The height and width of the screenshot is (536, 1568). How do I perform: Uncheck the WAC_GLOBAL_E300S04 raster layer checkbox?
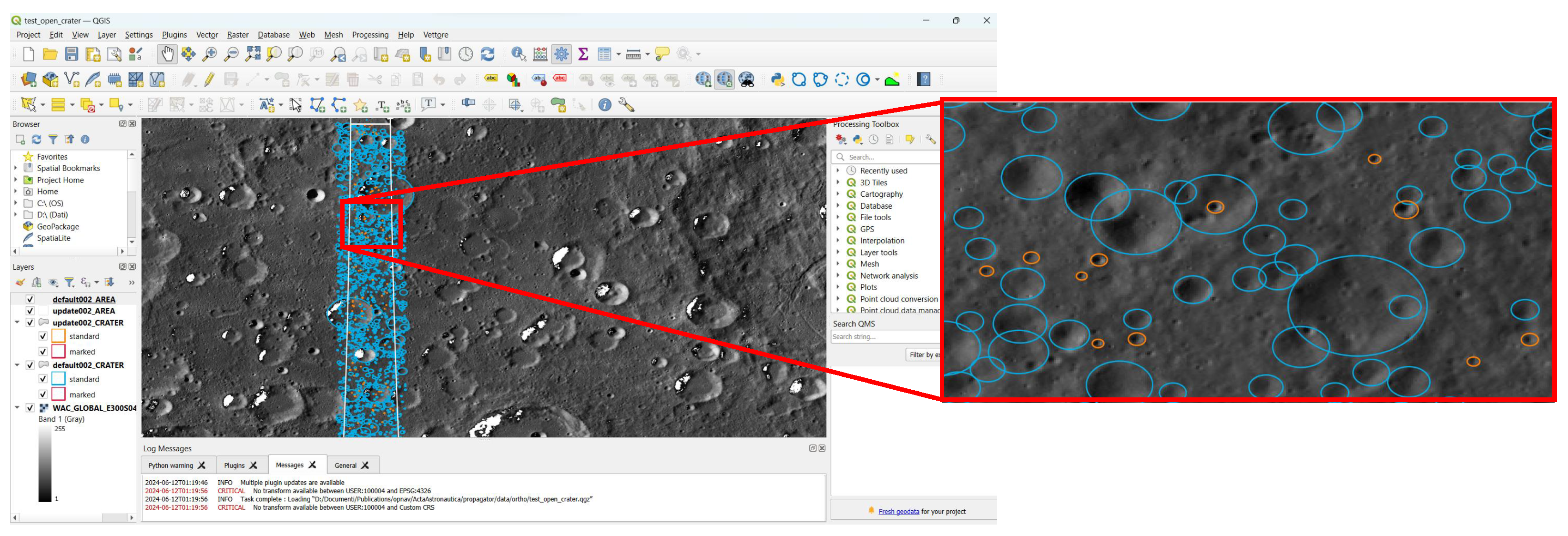point(30,408)
